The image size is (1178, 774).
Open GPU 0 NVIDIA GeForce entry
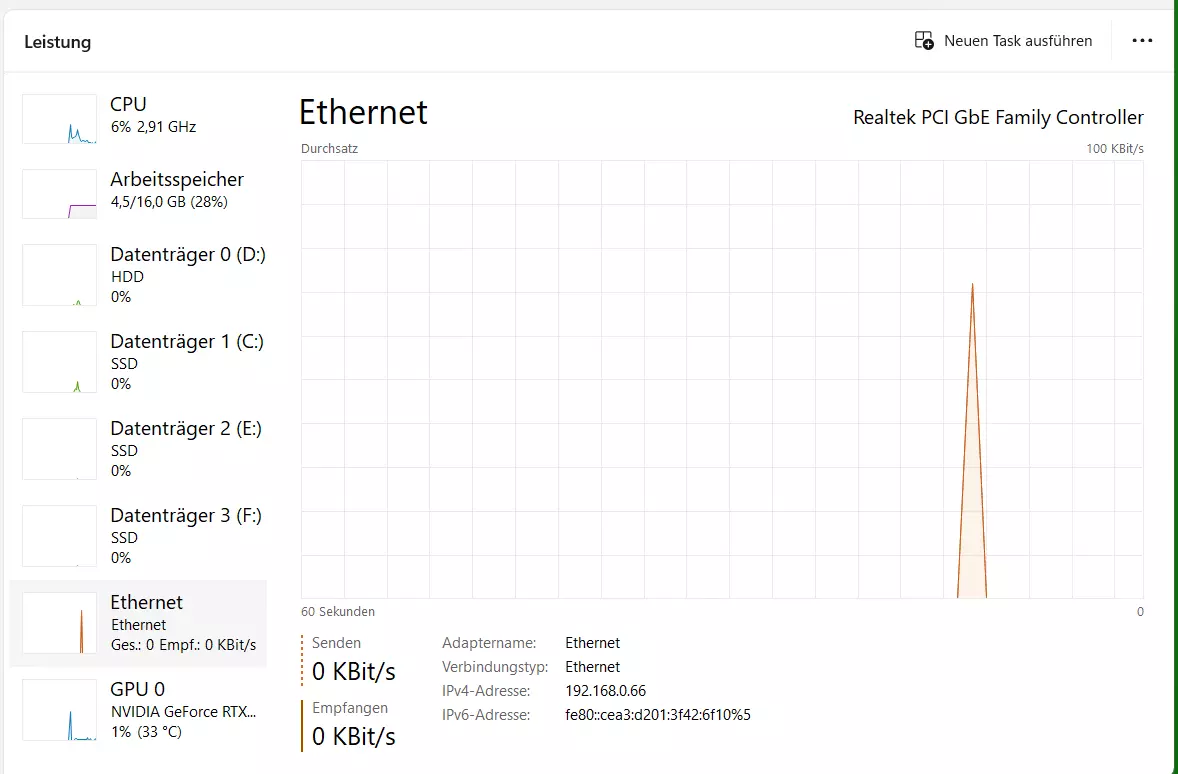138,710
